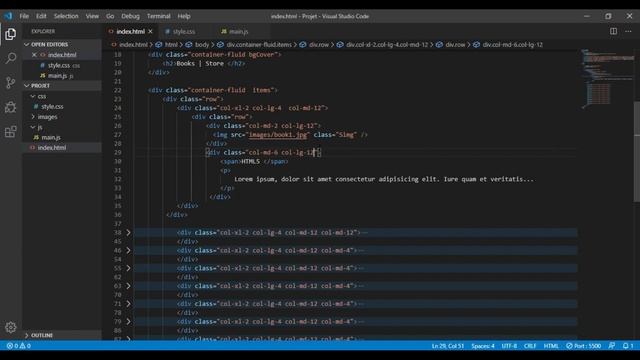Click the VS Code logo icon
The width and height of the screenshot is (640, 360).
click(9, 16)
